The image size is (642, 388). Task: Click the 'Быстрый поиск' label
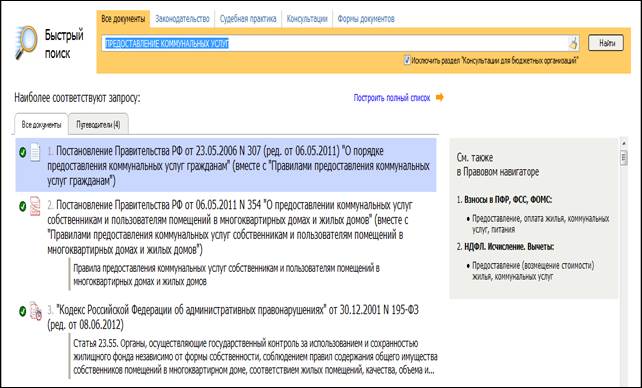(x=63, y=44)
